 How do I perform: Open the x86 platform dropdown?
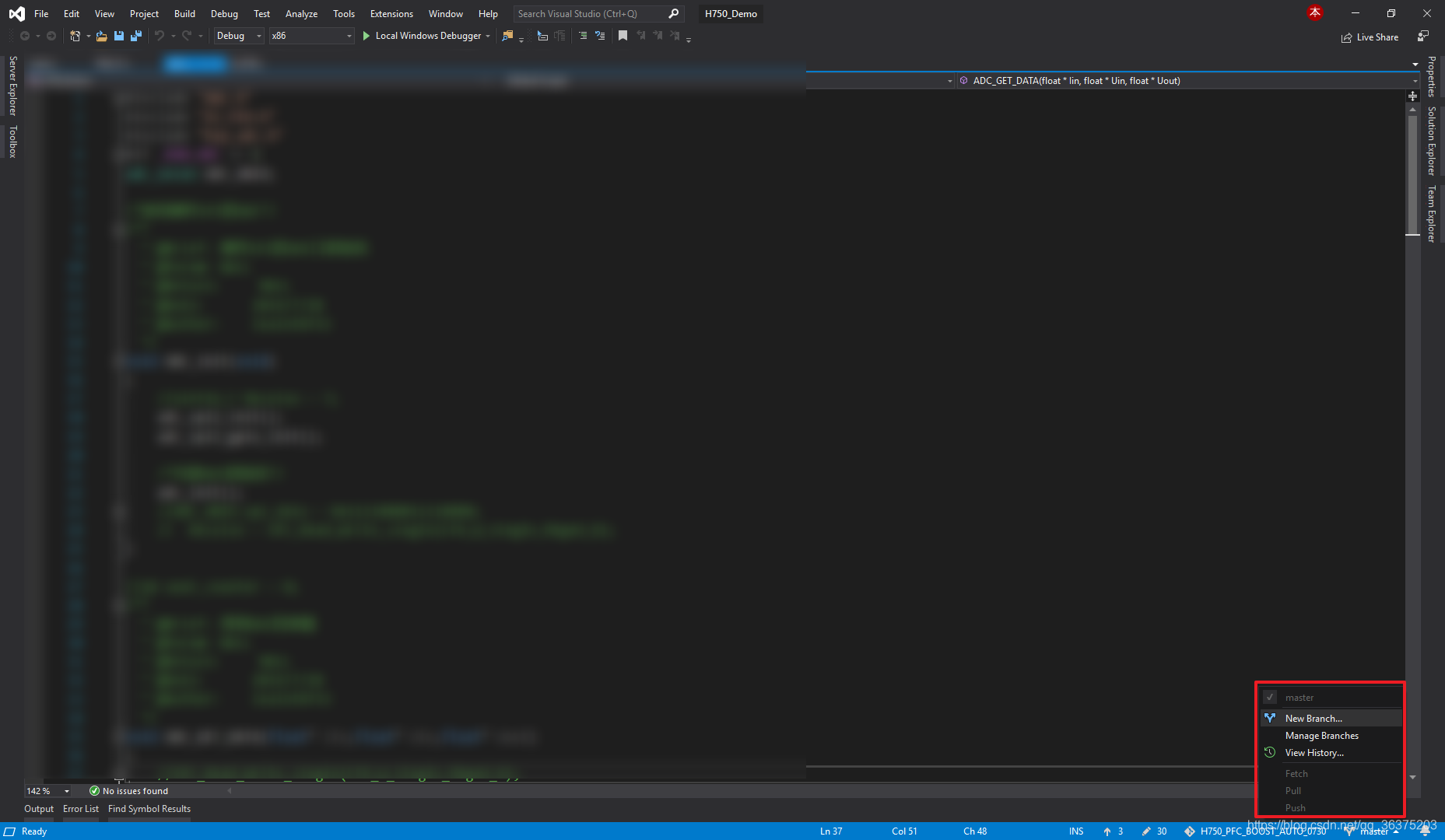(312, 36)
